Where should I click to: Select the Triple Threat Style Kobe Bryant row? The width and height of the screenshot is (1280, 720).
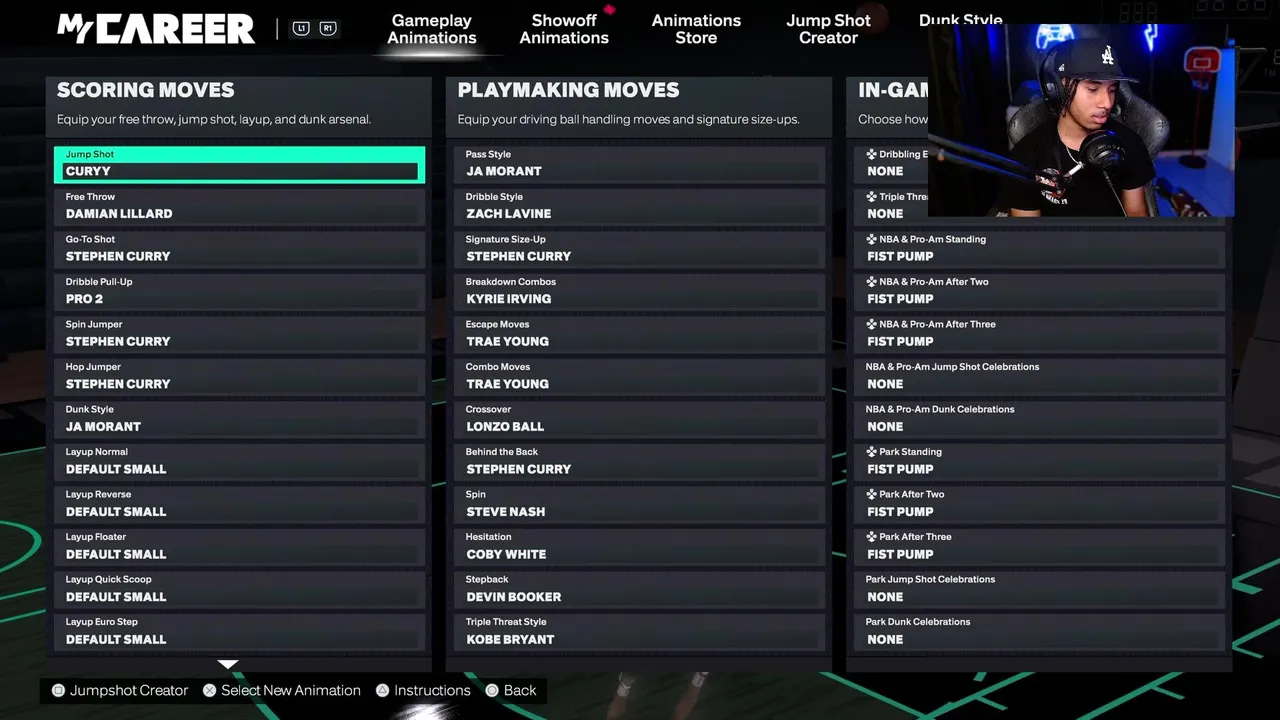coord(639,632)
